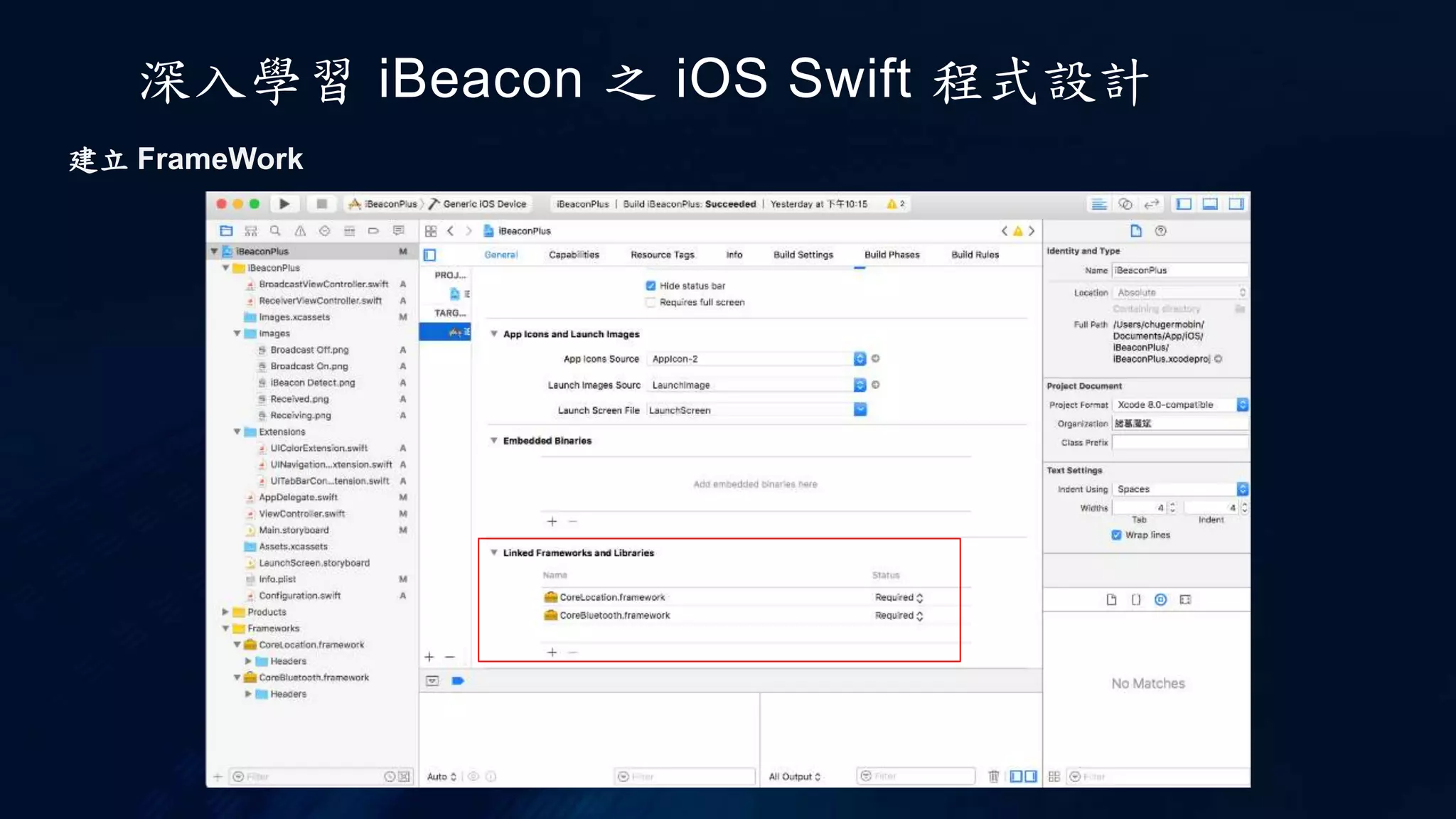Open the Symbol navigator
The width and height of the screenshot is (1456, 819).
point(250,230)
